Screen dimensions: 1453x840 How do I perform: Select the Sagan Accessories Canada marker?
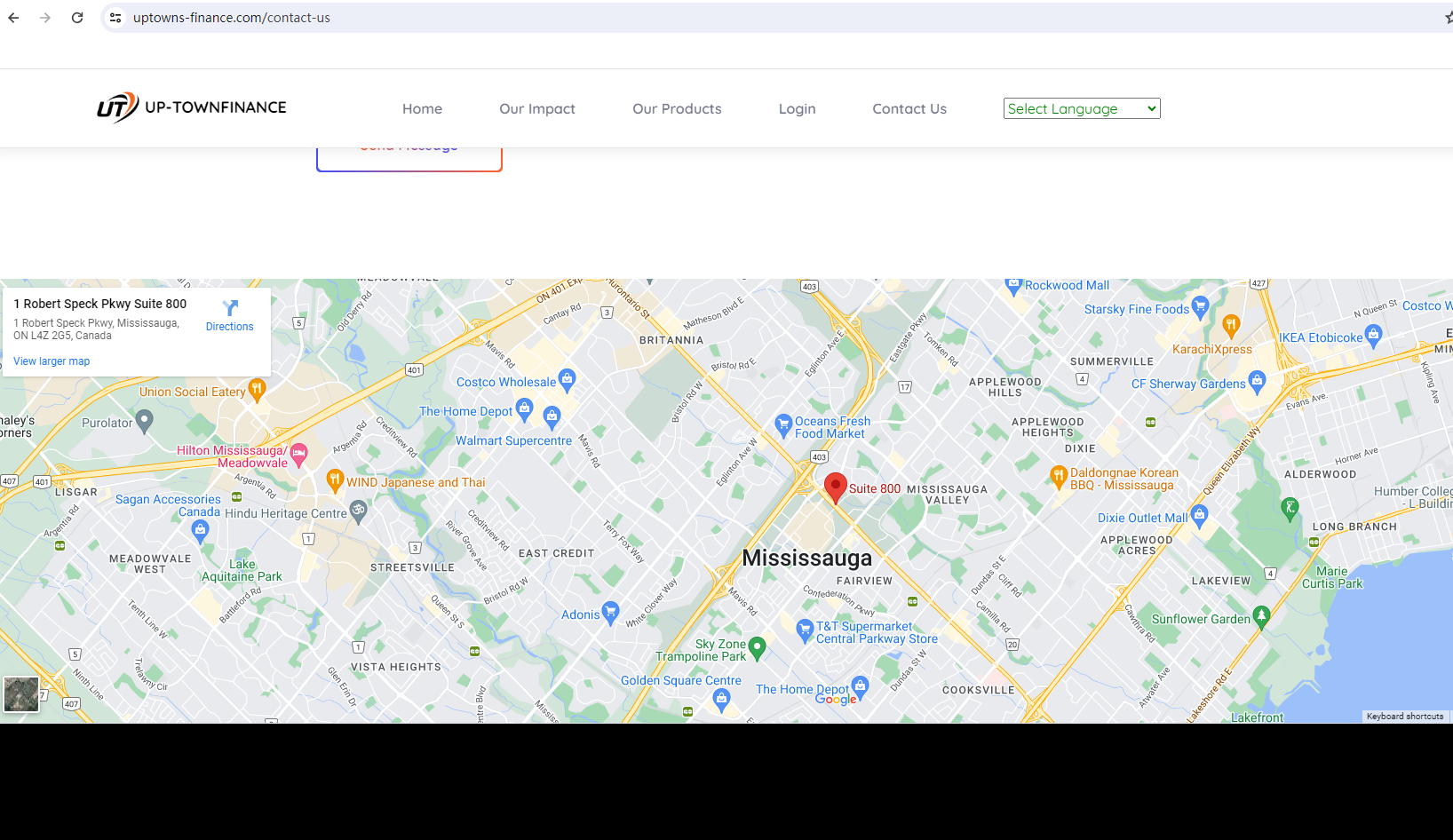pos(200,531)
